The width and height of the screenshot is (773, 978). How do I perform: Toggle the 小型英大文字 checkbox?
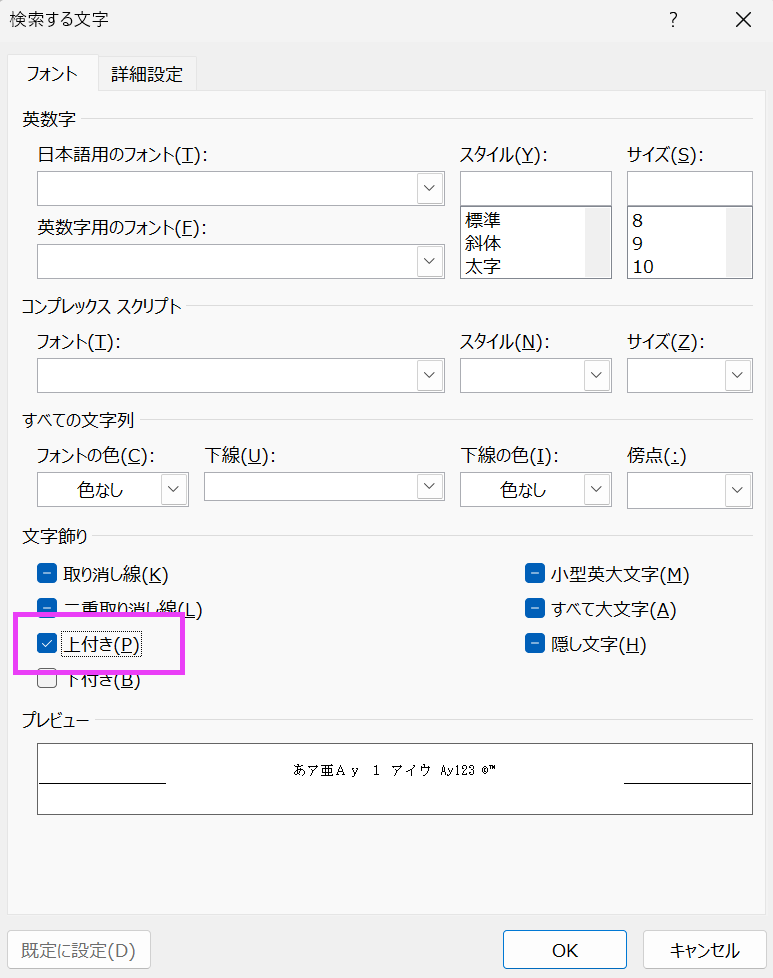(534, 574)
